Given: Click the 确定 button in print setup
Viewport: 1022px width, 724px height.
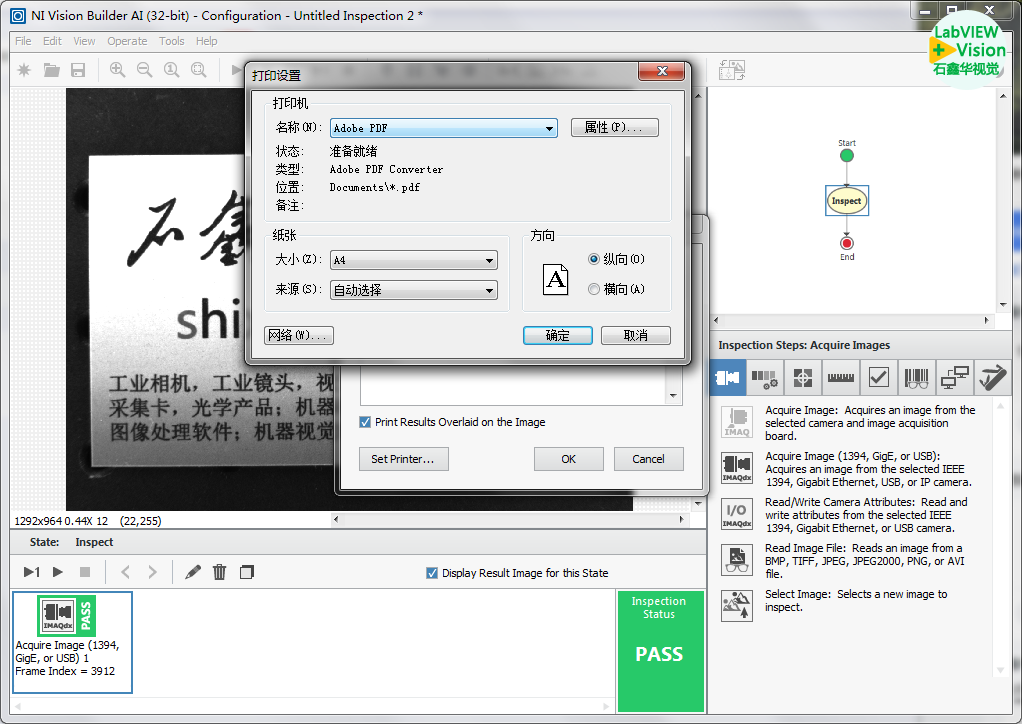Looking at the screenshot, I should click(x=557, y=335).
